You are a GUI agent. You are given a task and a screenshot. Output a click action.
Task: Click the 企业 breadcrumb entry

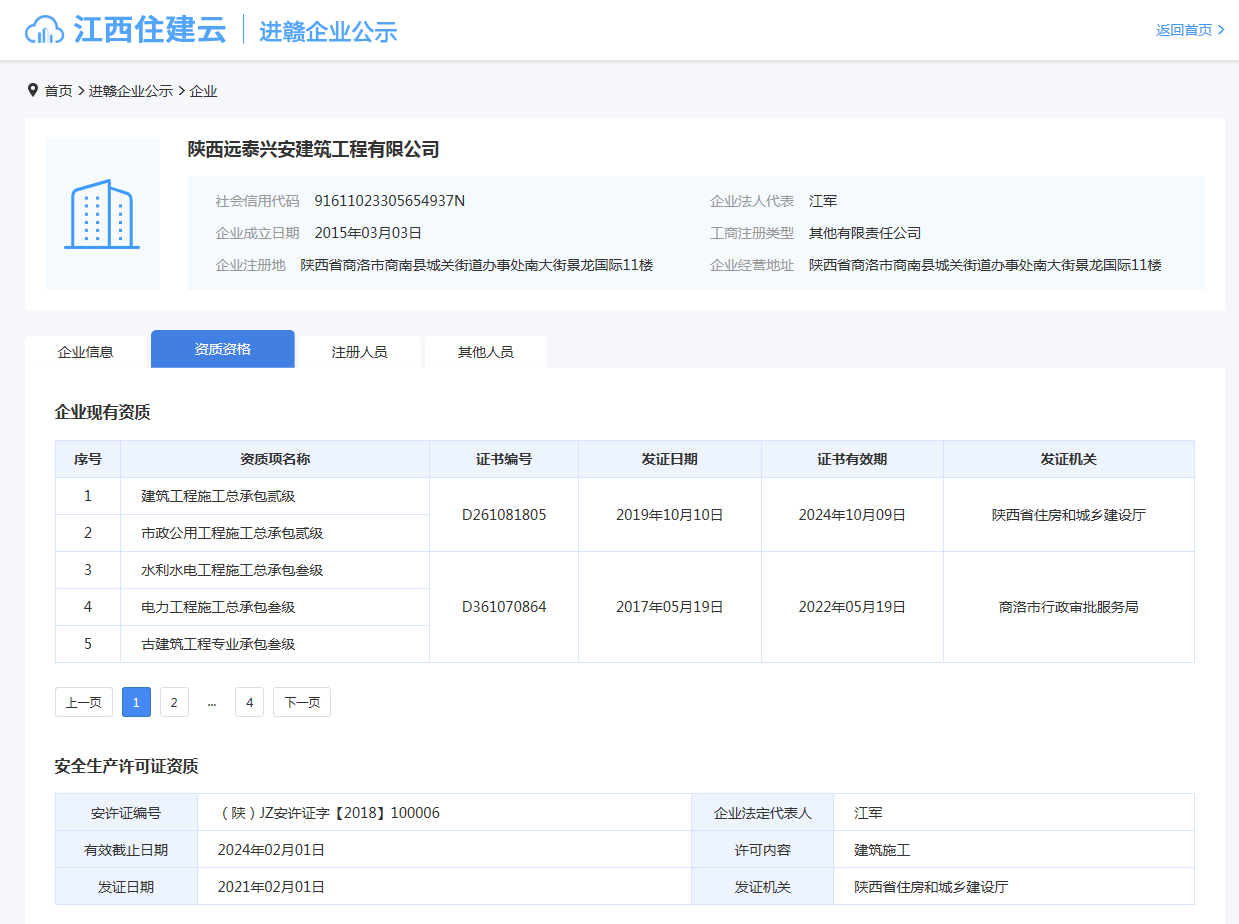[x=204, y=90]
